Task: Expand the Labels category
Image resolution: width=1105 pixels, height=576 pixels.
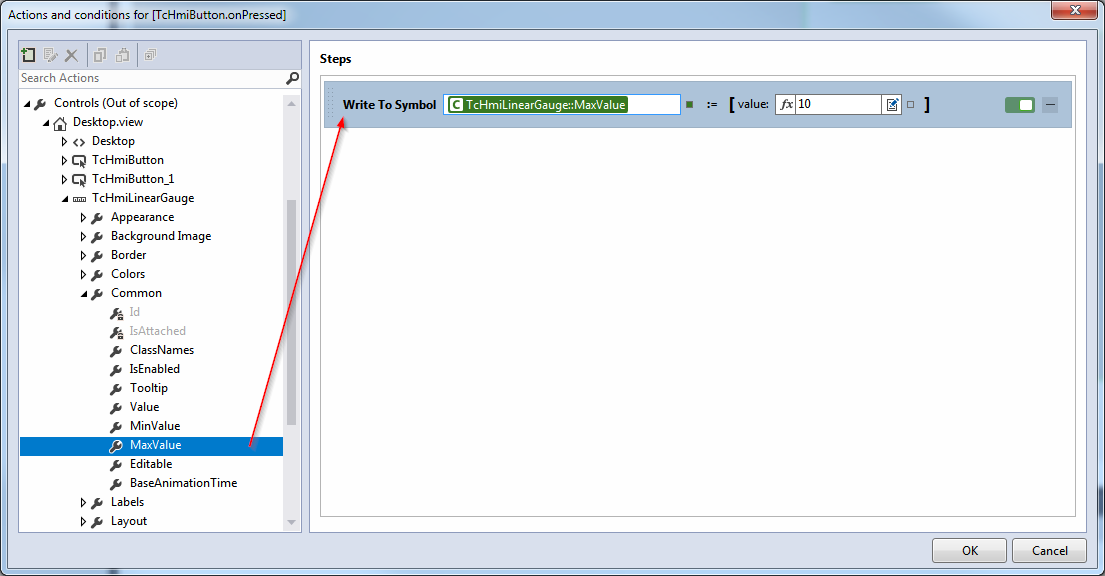Action: pyautogui.click(x=83, y=503)
